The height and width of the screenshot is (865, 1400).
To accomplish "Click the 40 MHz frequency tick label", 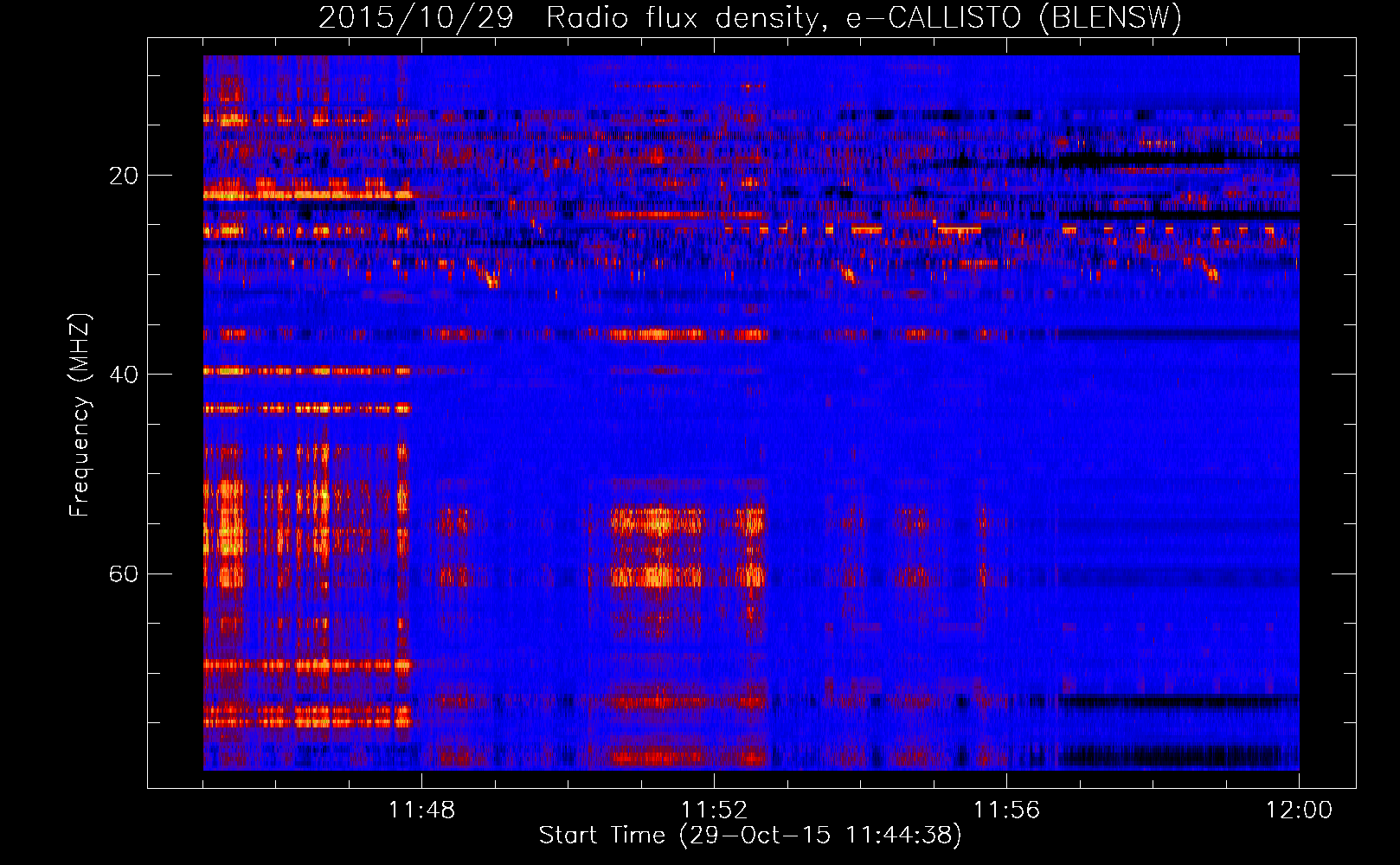I will tap(123, 375).
